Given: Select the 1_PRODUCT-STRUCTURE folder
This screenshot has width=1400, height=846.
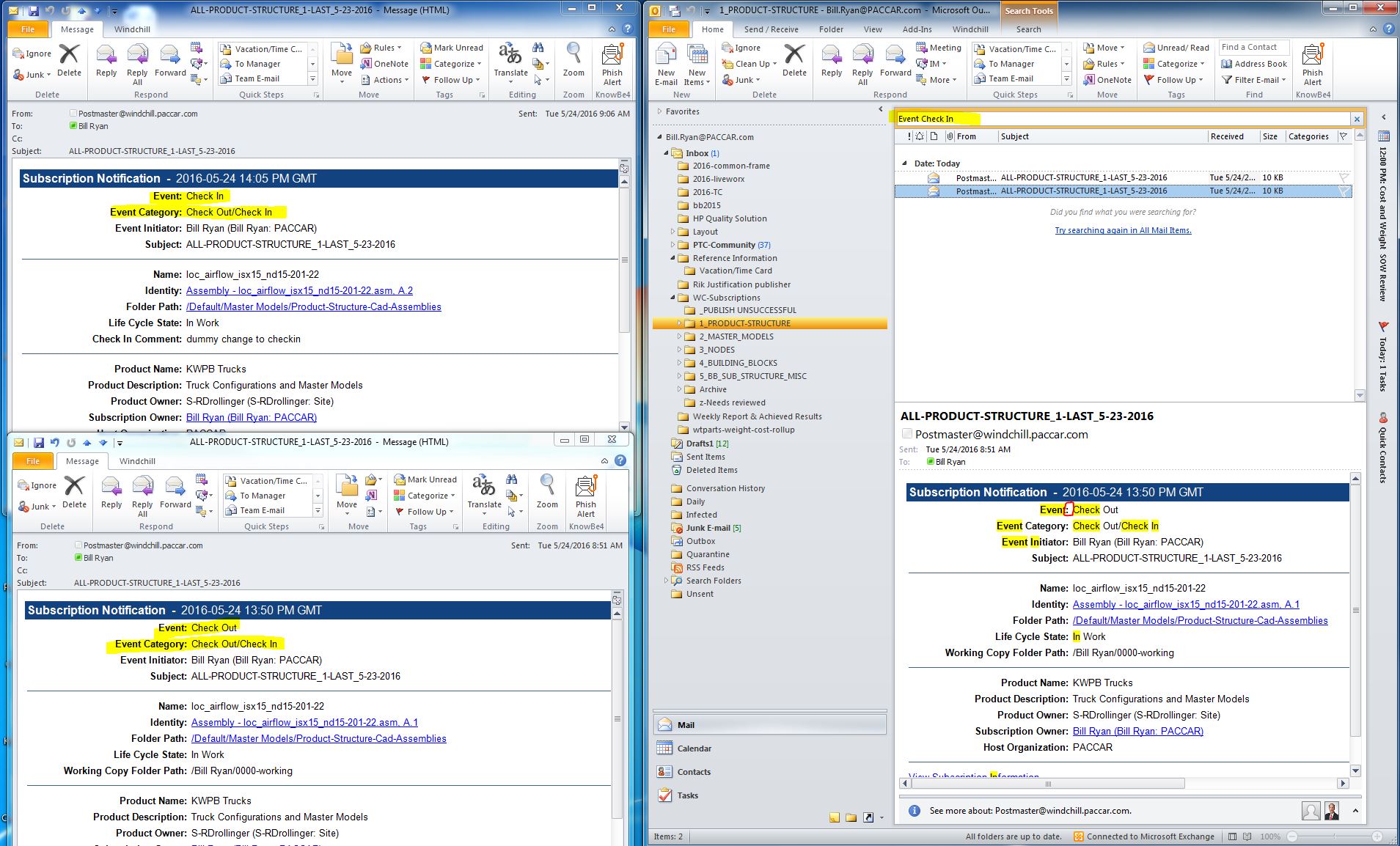Looking at the screenshot, I should 769,323.
